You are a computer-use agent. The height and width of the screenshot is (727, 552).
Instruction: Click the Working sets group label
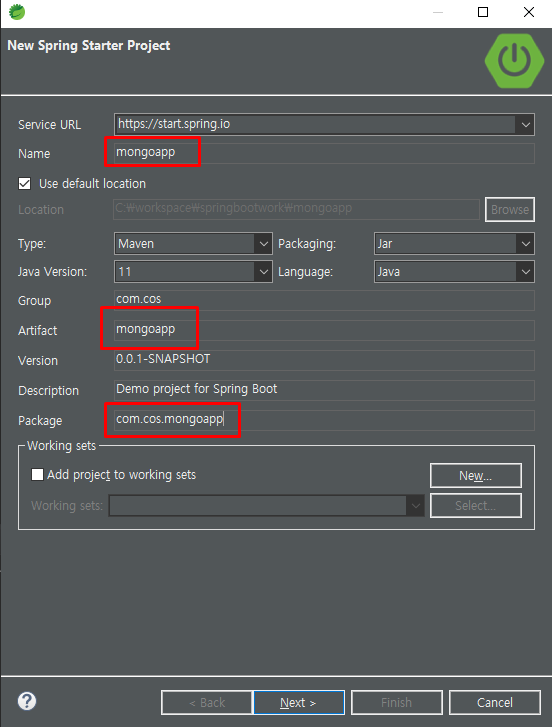point(62,446)
